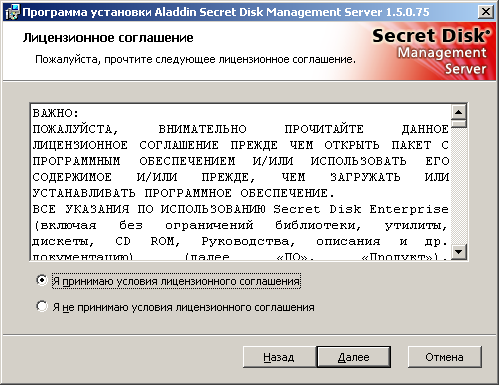
Task: Click the 'Лицензионное соглашение' heading
Action: tap(108, 38)
